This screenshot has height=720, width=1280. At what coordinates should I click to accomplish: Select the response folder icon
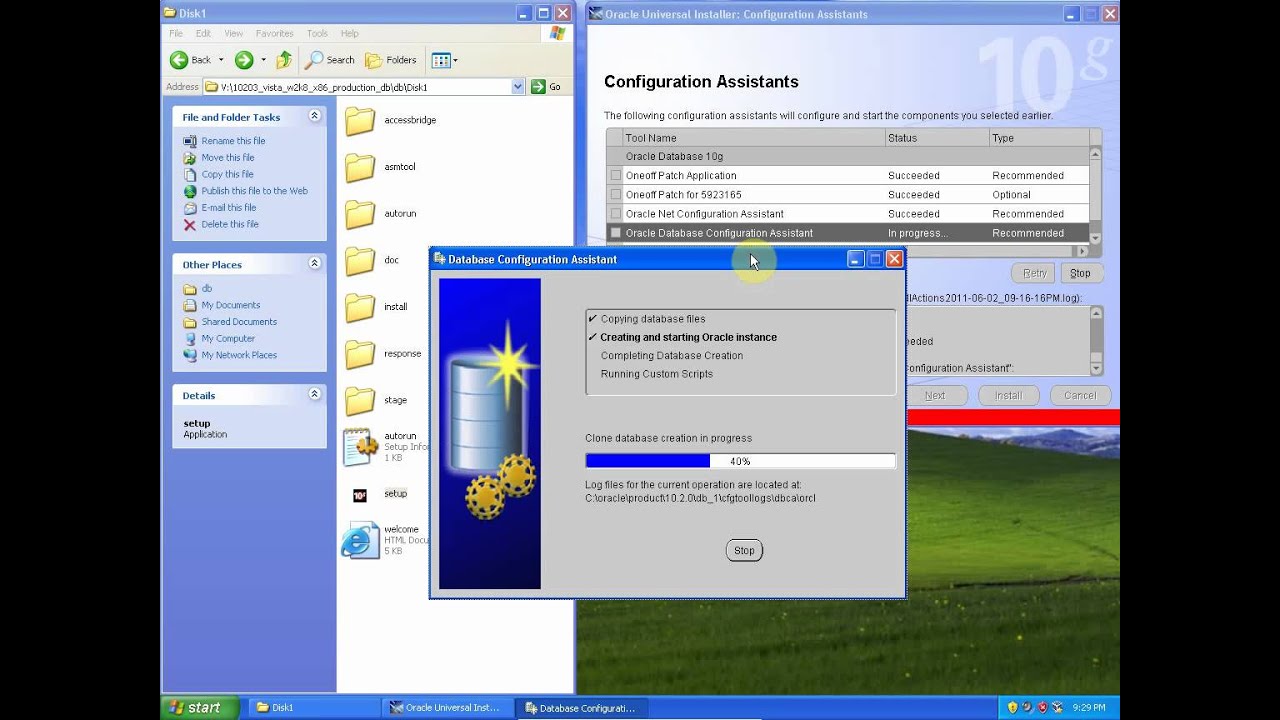click(x=360, y=354)
